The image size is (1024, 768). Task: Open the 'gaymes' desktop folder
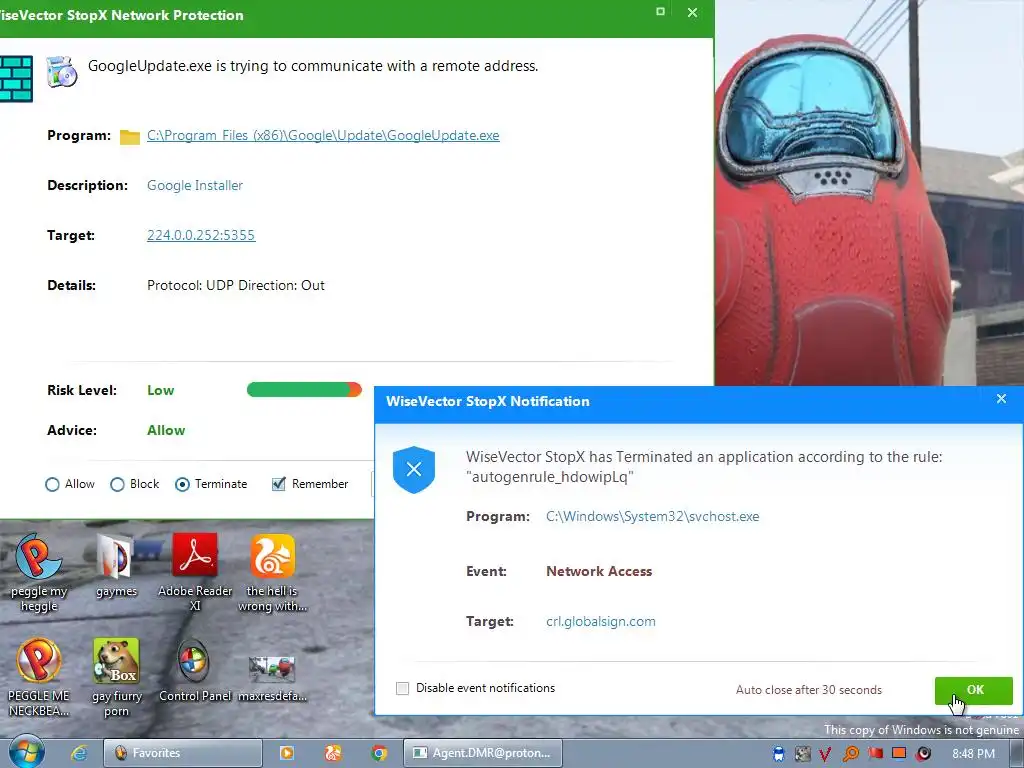tap(116, 566)
